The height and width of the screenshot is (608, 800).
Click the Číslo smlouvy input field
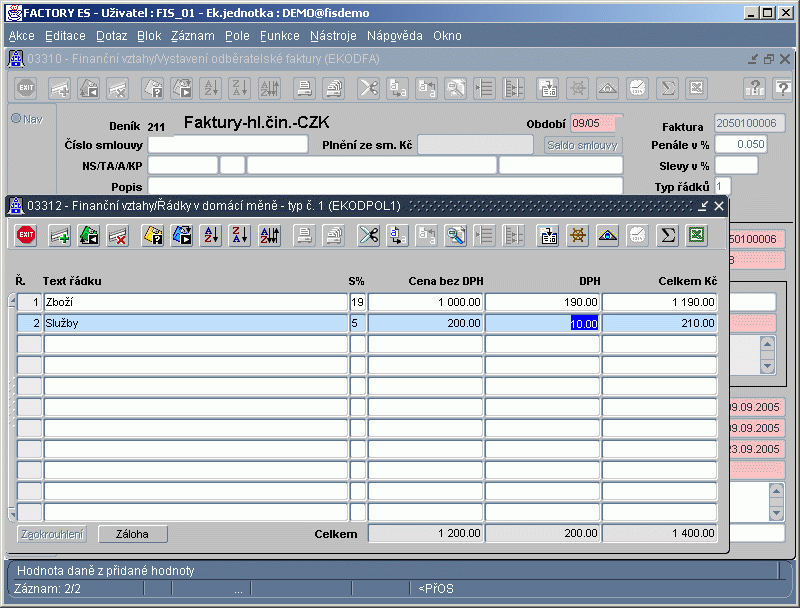[x=228, y=145]
